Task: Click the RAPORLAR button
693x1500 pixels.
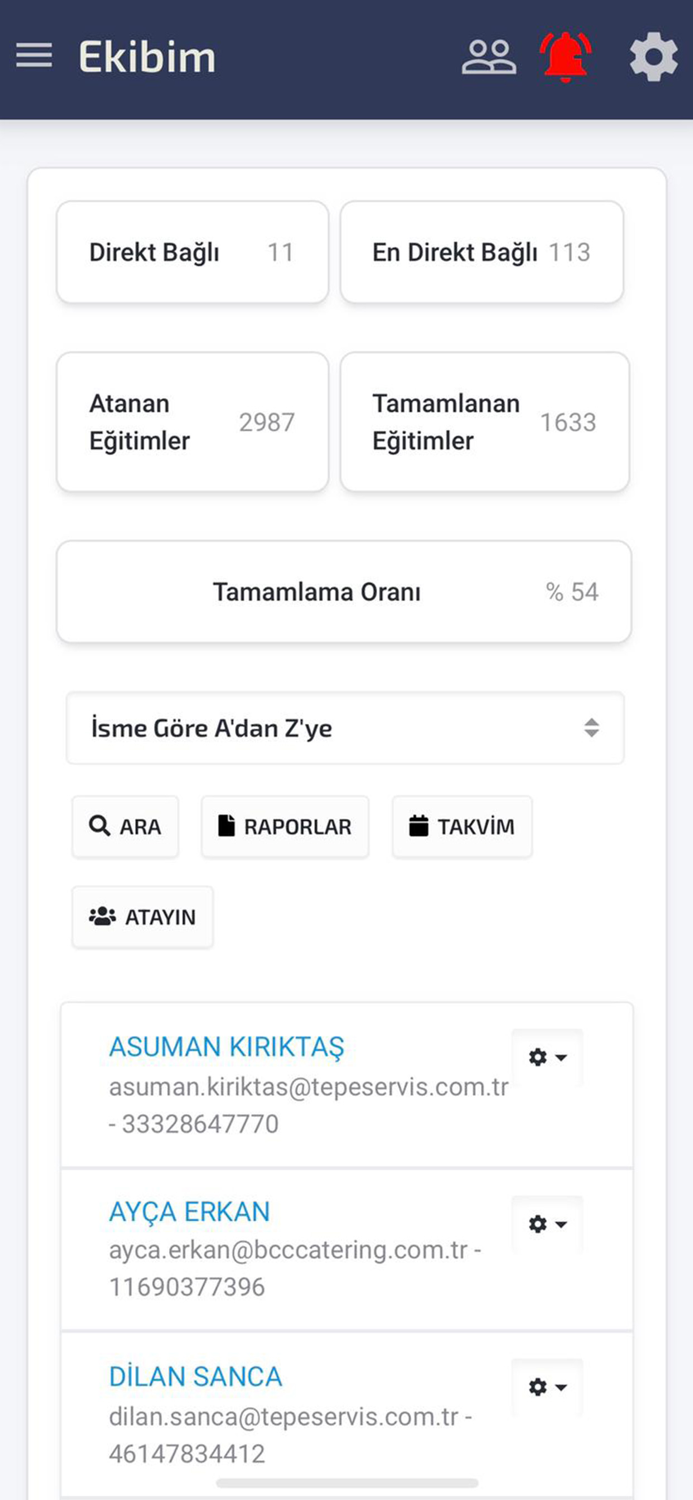Action: click(x=285, y=826)
